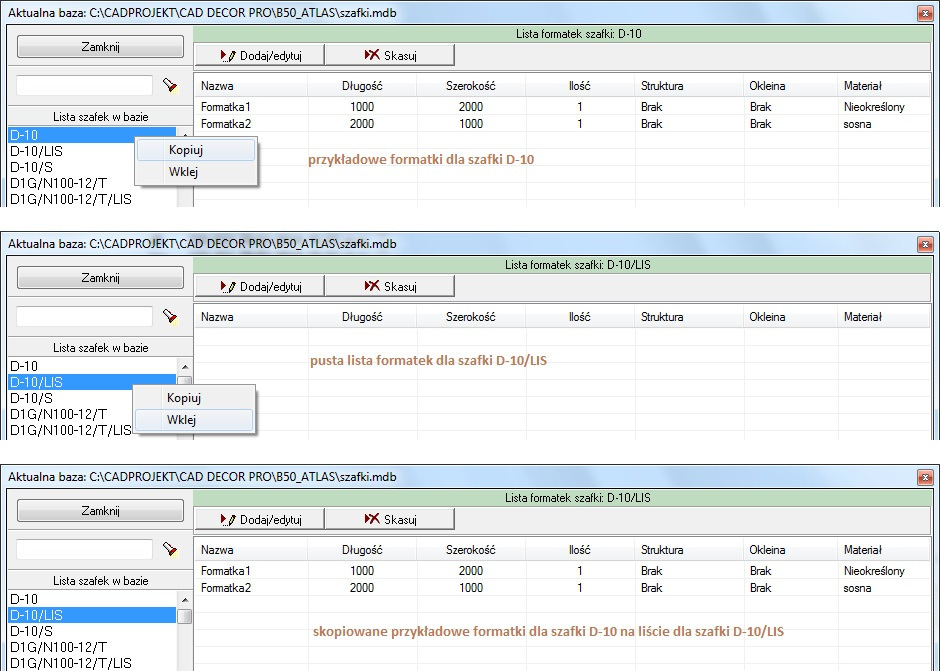Click the search flashlight icon in top window
The width and height of the screenshot is (940, 671).
pyautogui.click(x=170, y=85)
